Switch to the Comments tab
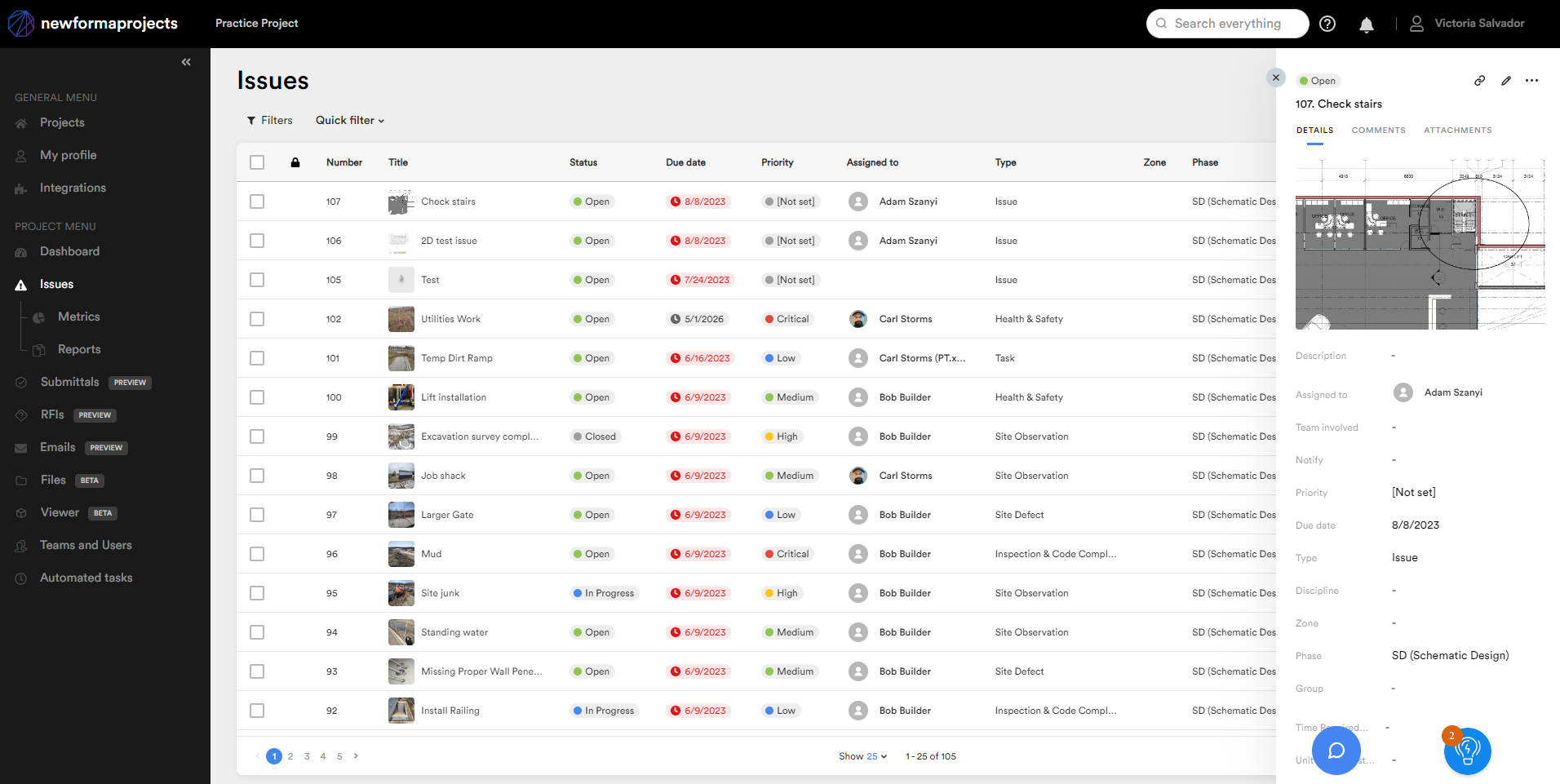The image size is (1560, 784). pyautogui.click(x=1378, y=131)
